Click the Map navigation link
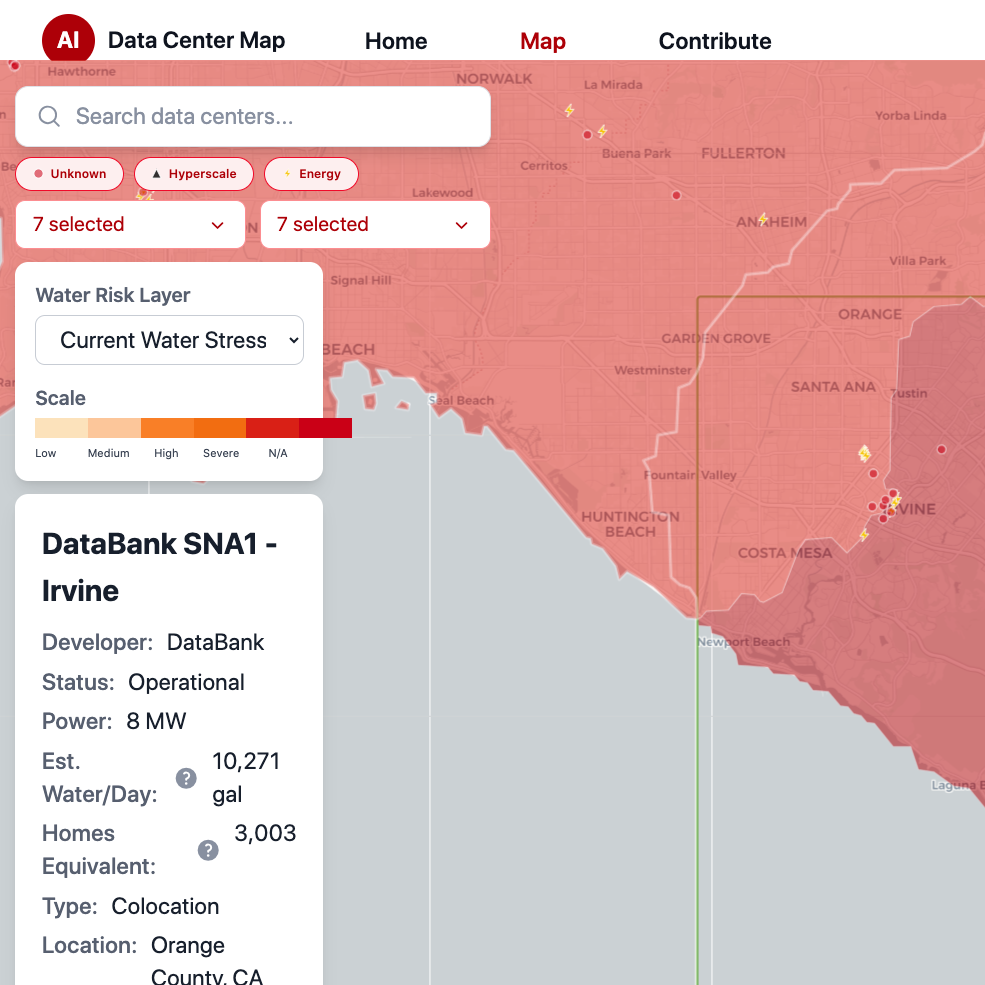Image resolution: width=985 pixels, height=985 pixels. pyautogui.click(x=543, y=41)
